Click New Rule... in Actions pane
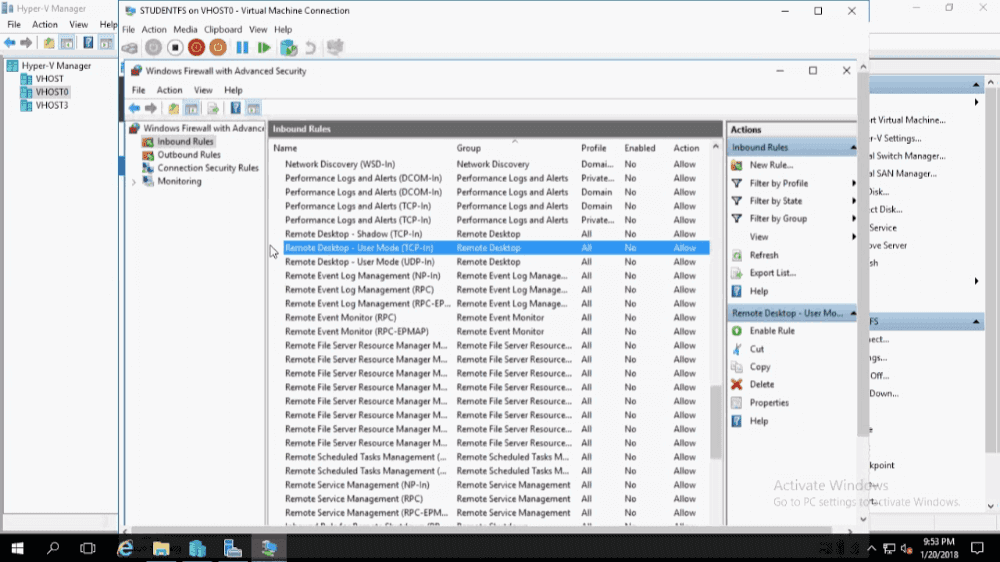1000x562 pixels. [771, 165]
